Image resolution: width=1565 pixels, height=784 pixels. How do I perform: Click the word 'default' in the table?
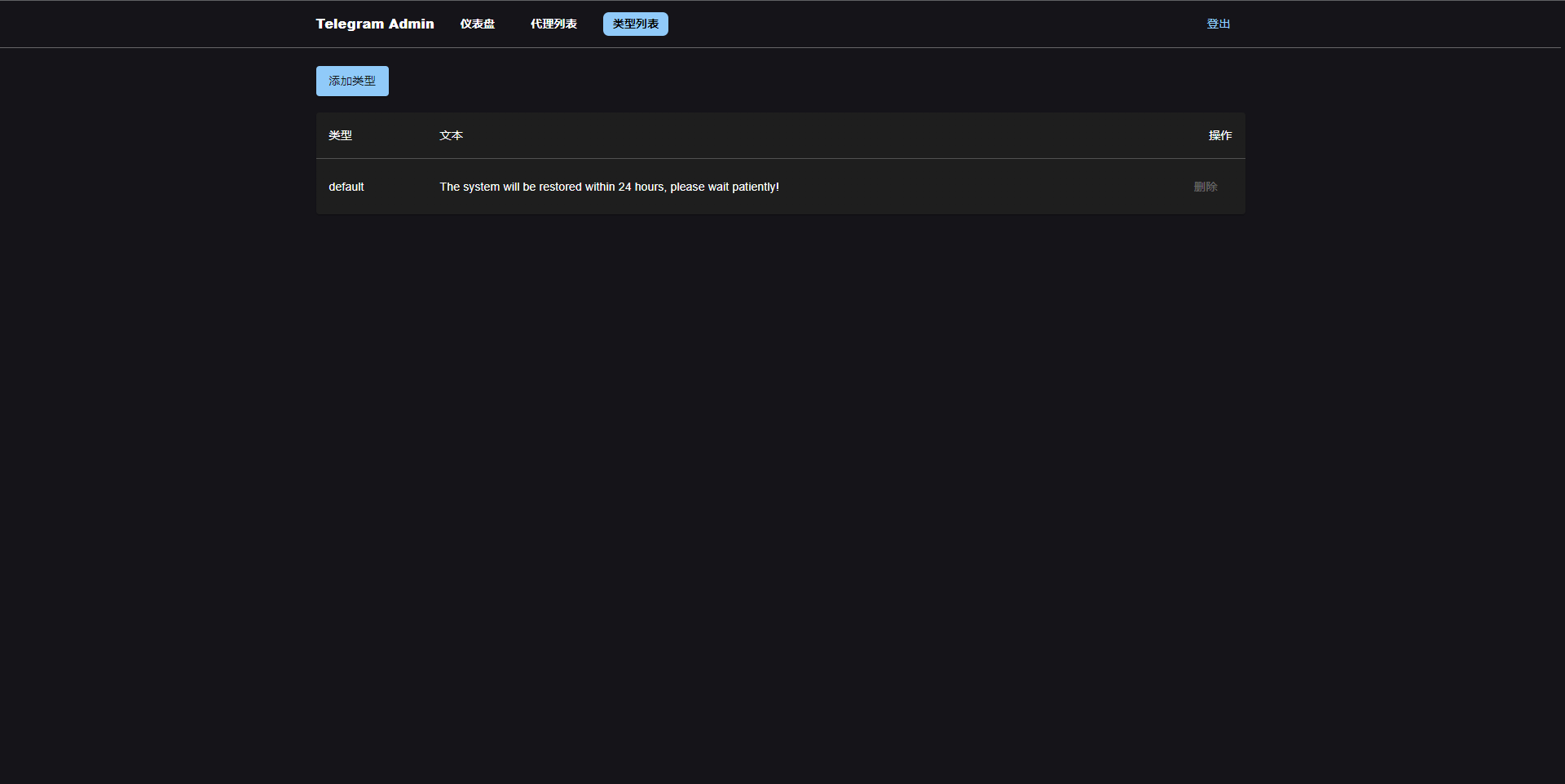pos(346,187)
